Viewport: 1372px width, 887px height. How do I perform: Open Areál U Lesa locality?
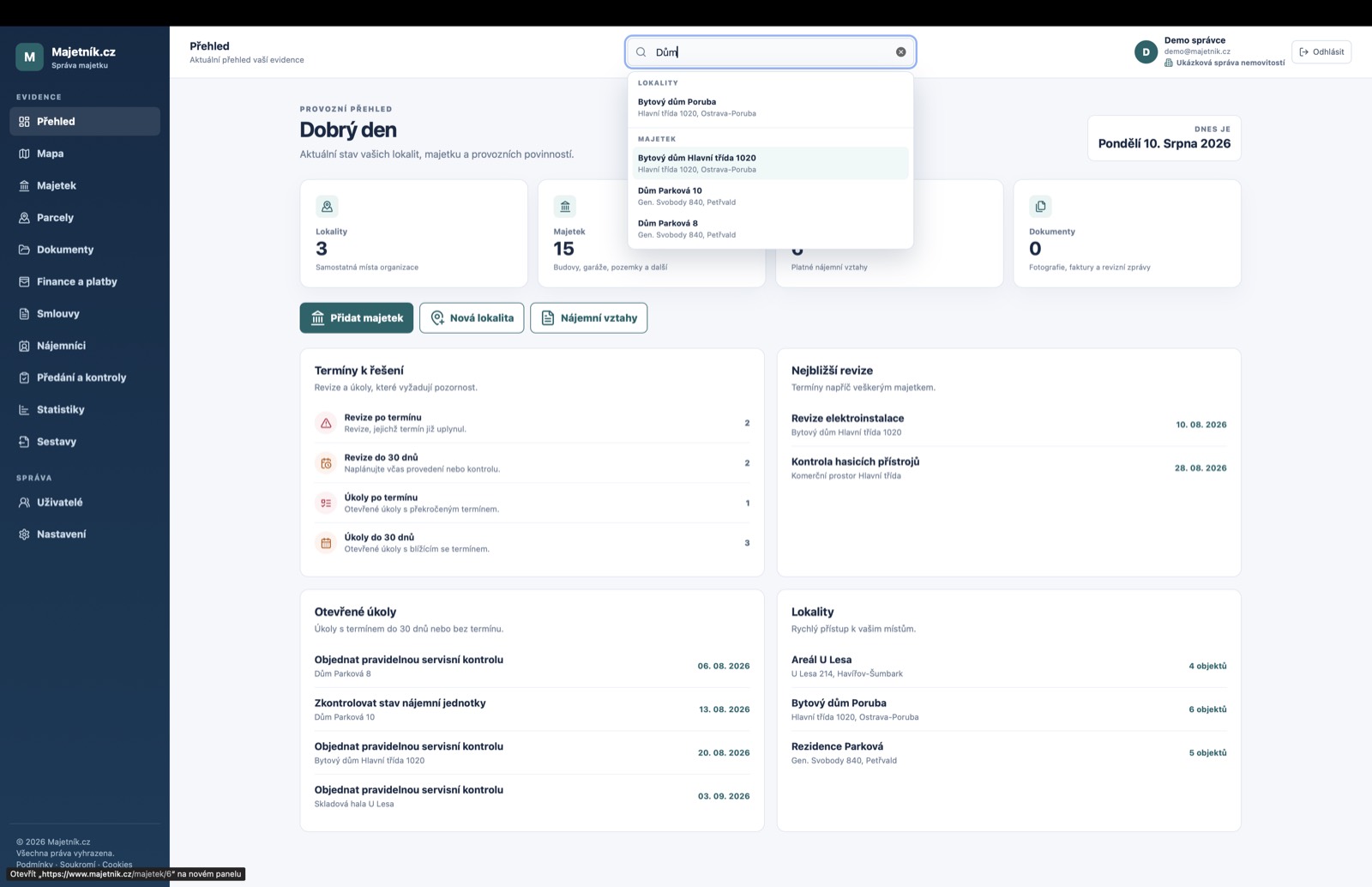pyautogui.click(x=1008, y=667)
